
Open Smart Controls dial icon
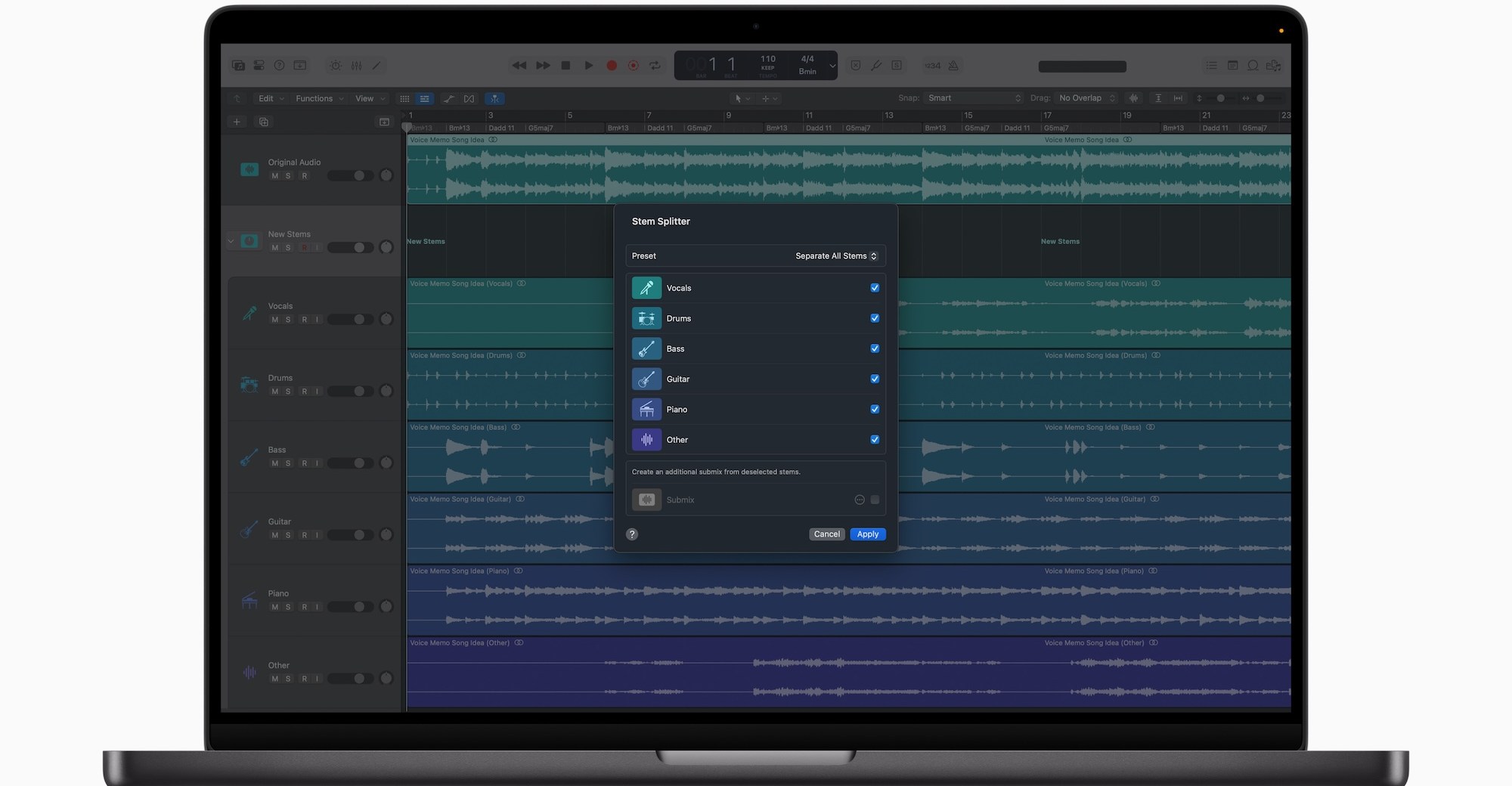click(x=336, y=66)
